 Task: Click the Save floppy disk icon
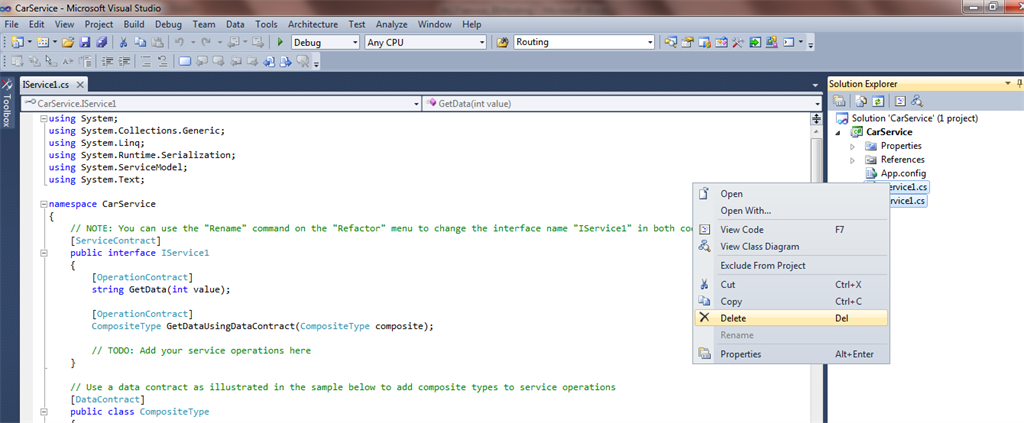tap(85, 42)
